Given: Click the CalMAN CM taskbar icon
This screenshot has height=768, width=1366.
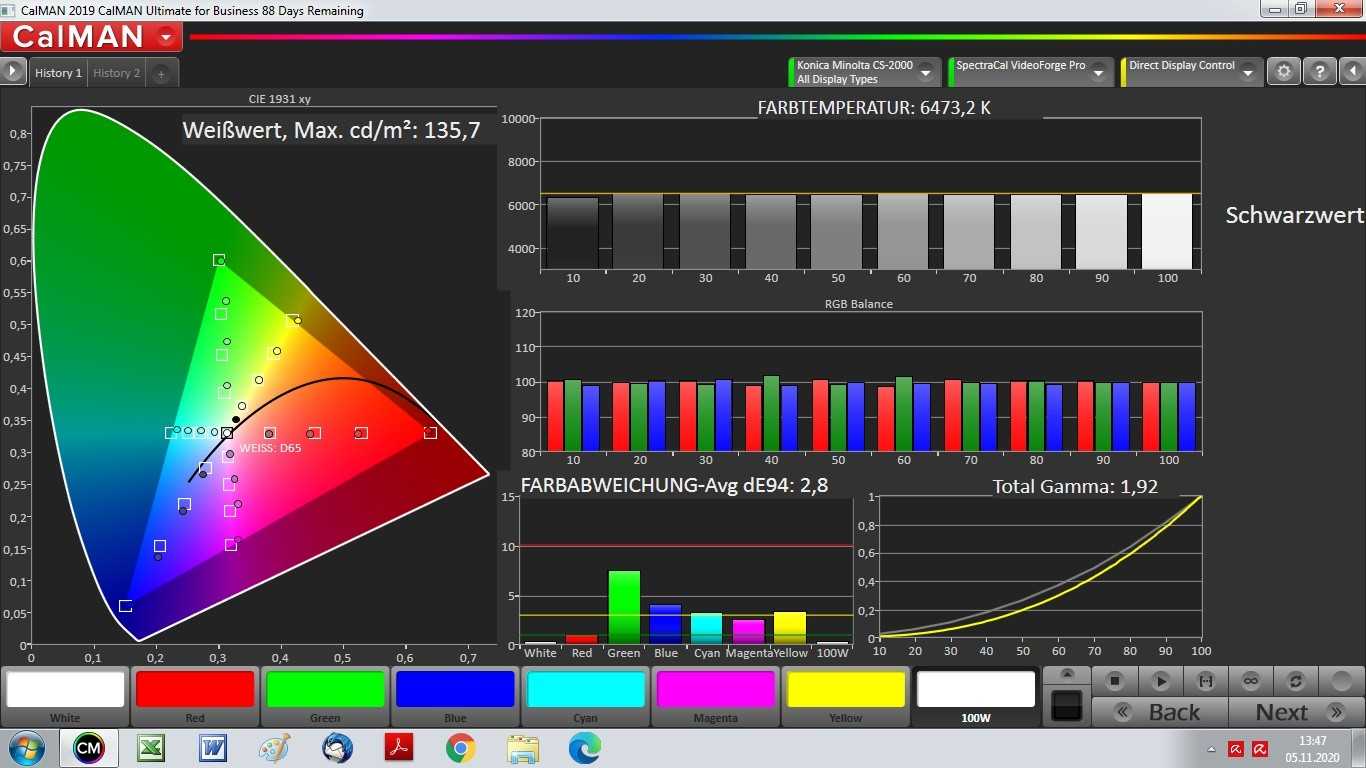Looking at the screenshot, I should click(88, 748).
